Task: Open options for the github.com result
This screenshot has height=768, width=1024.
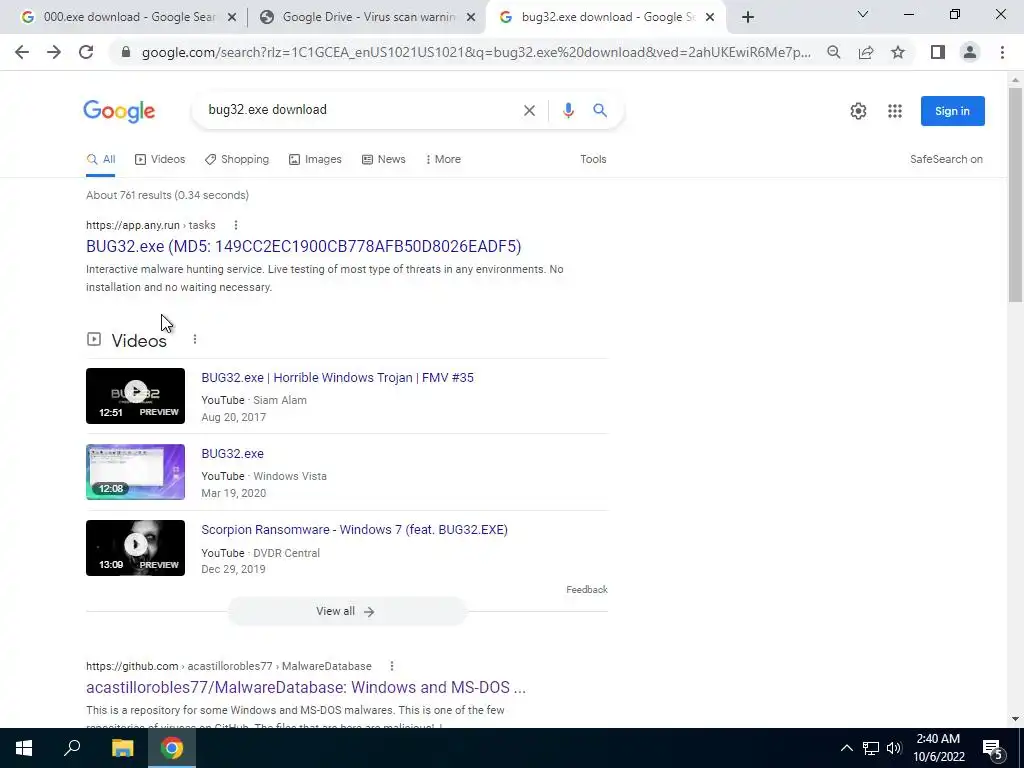Action: (392, 666)
